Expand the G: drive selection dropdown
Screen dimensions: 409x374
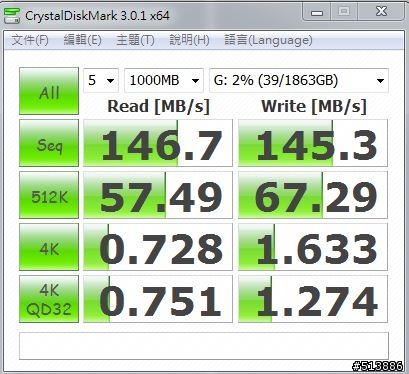(299, 80)
